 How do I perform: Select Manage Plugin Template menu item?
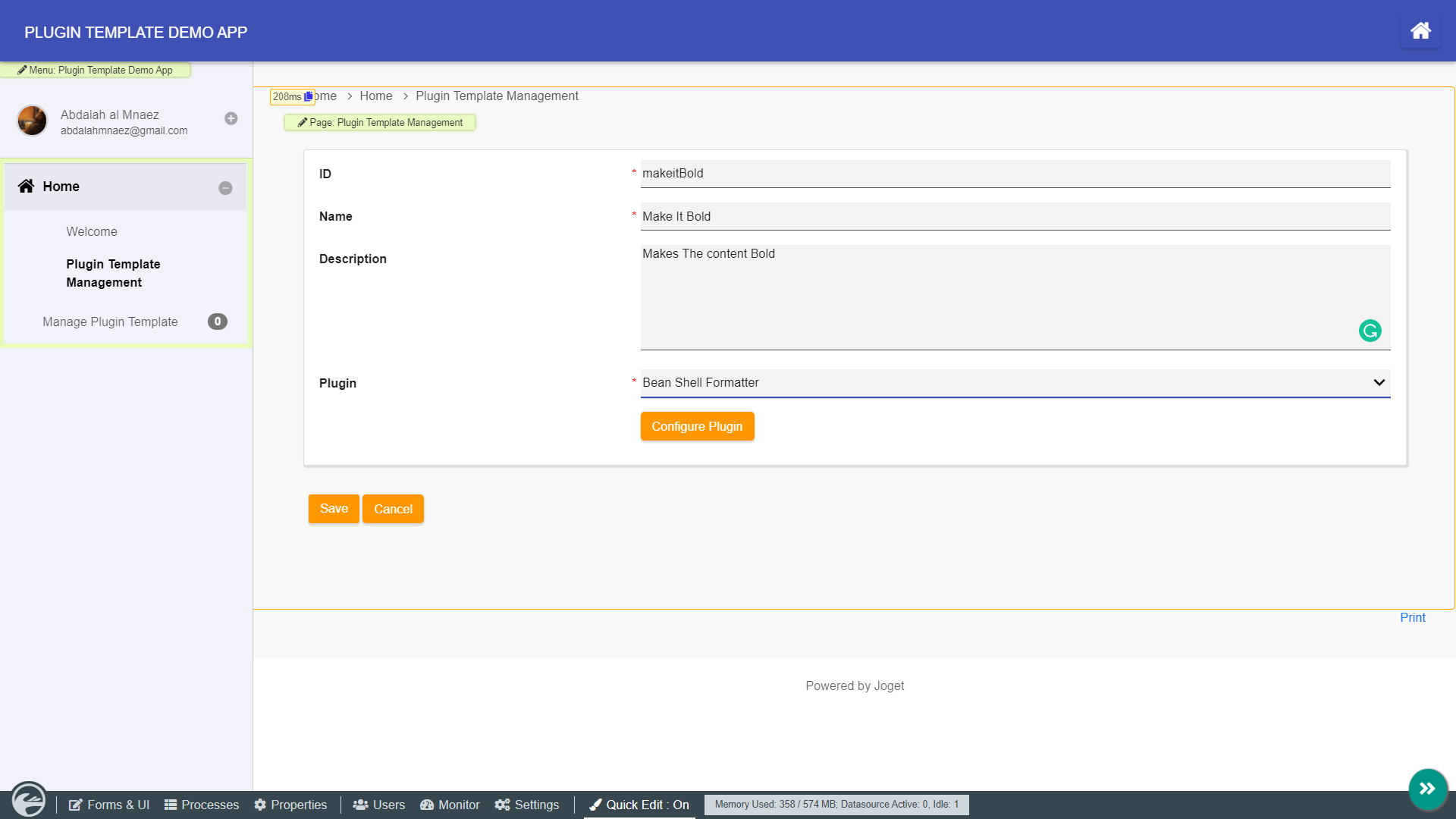pyautogui.click(x=110, y=322)
